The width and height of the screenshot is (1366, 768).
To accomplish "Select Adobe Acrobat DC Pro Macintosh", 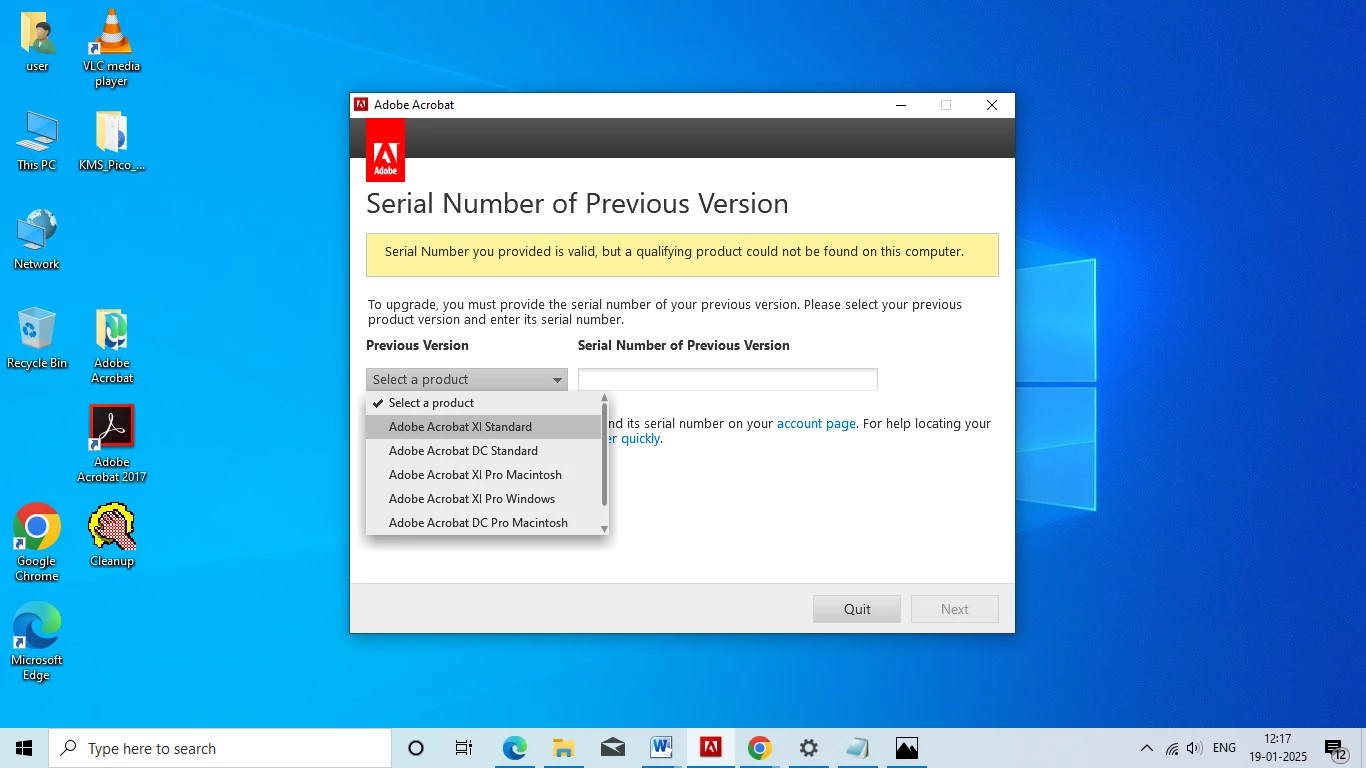I will coord(484,523).
